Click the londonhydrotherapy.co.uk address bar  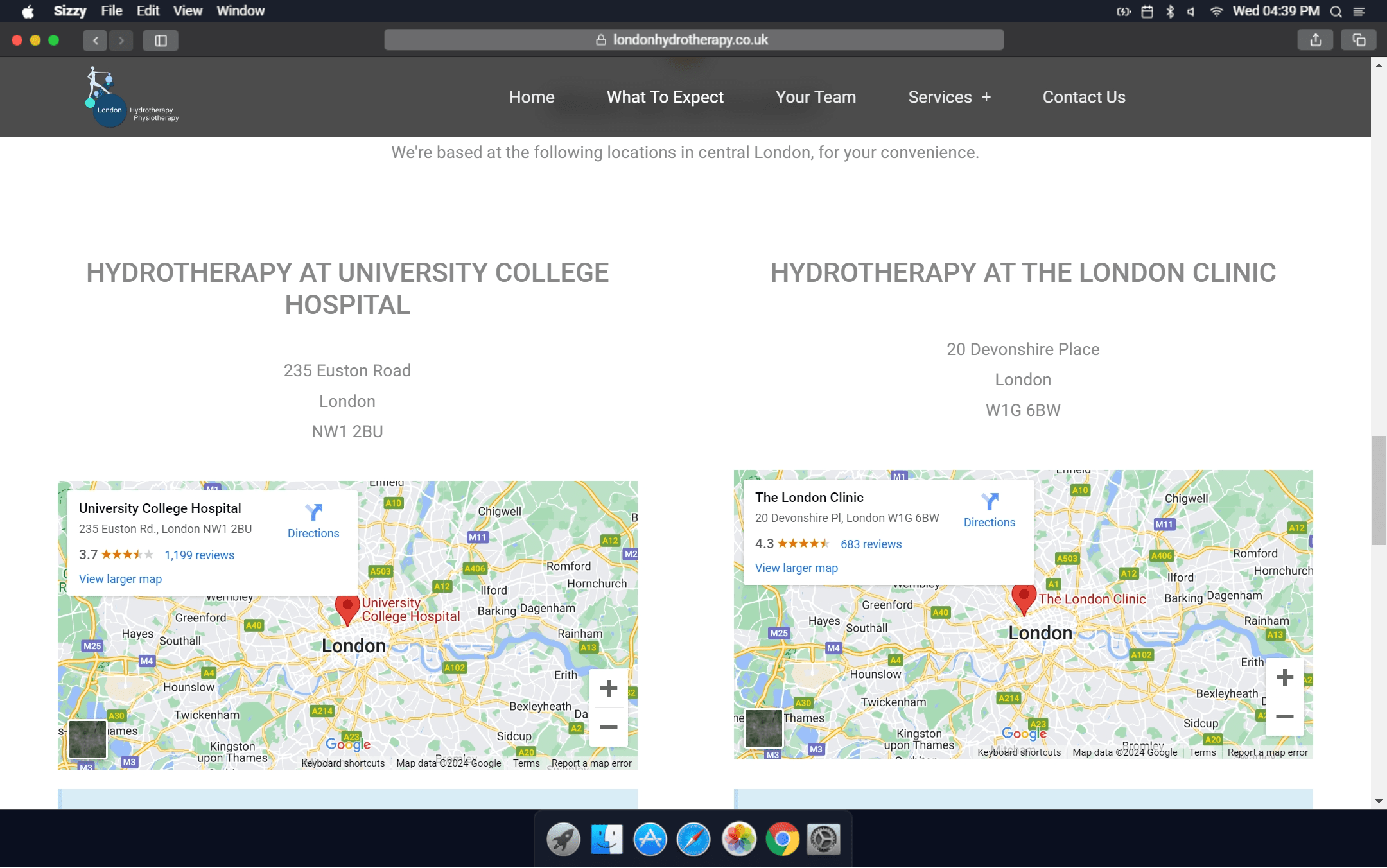click(693, 40)
